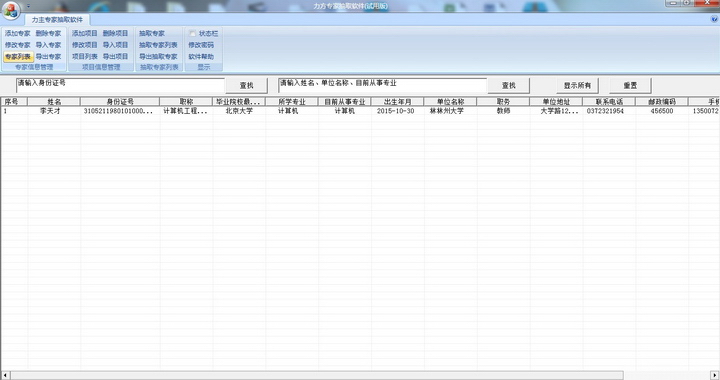Click the help icon at ribbon right
This screenshot has height=380, width=720.
pos(714,19)
